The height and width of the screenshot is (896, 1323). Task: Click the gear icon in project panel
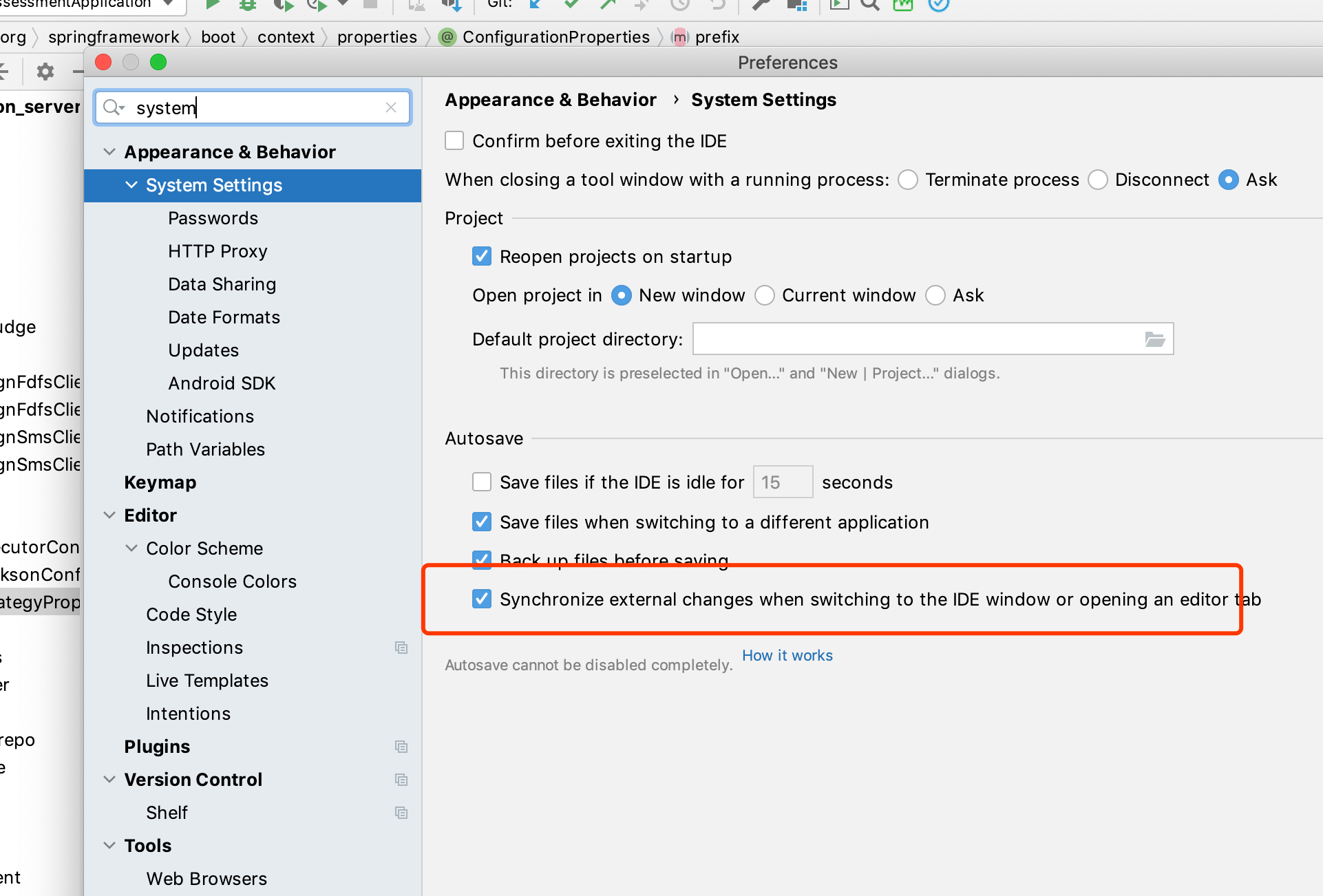[x=45, y=71]
